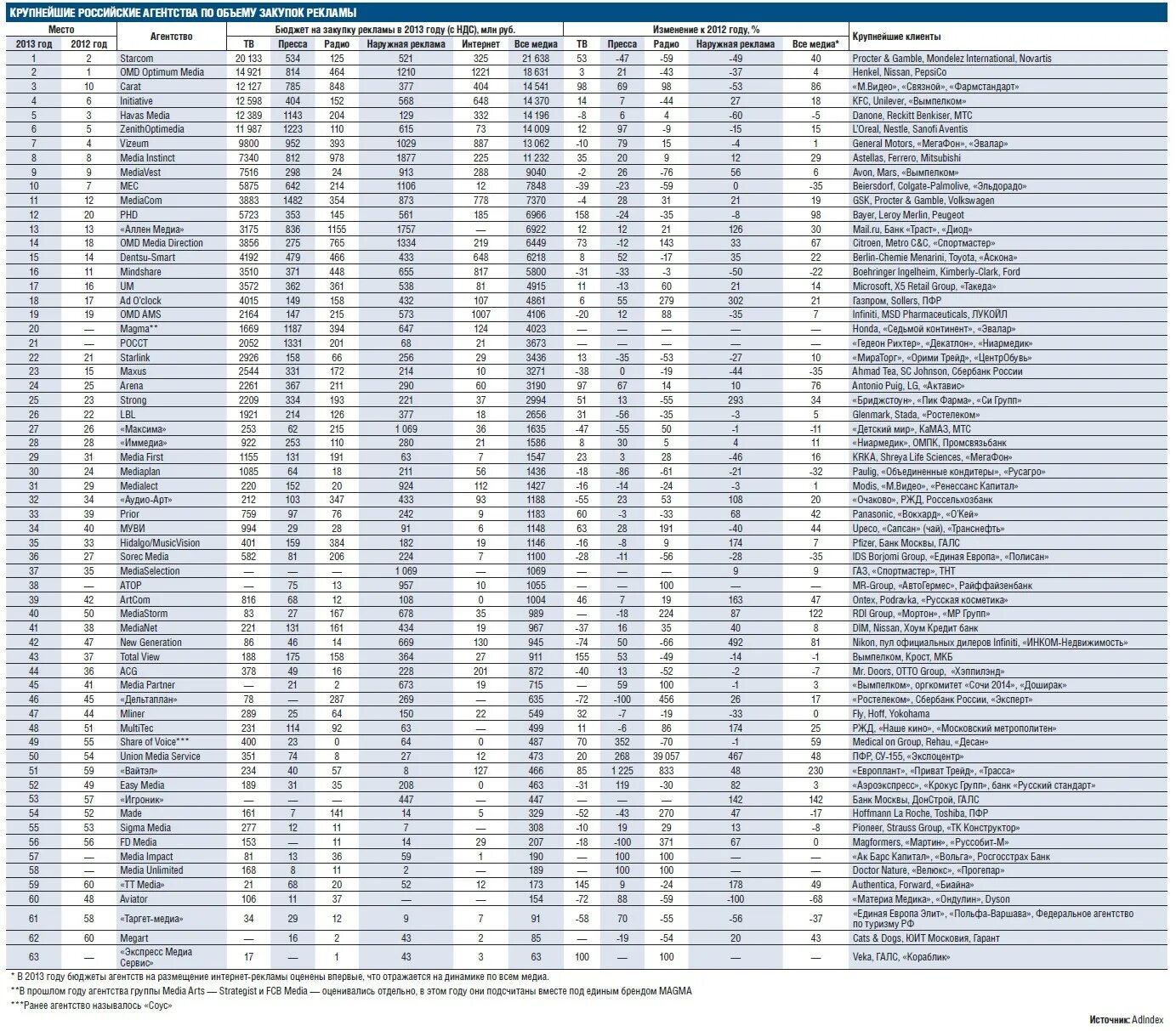Image resolution: width=1176 pixels, height=1031 pixels.
Task: Click OMD Media Direction agency cell
Action: pyautogui.click(x=162, y=243)
